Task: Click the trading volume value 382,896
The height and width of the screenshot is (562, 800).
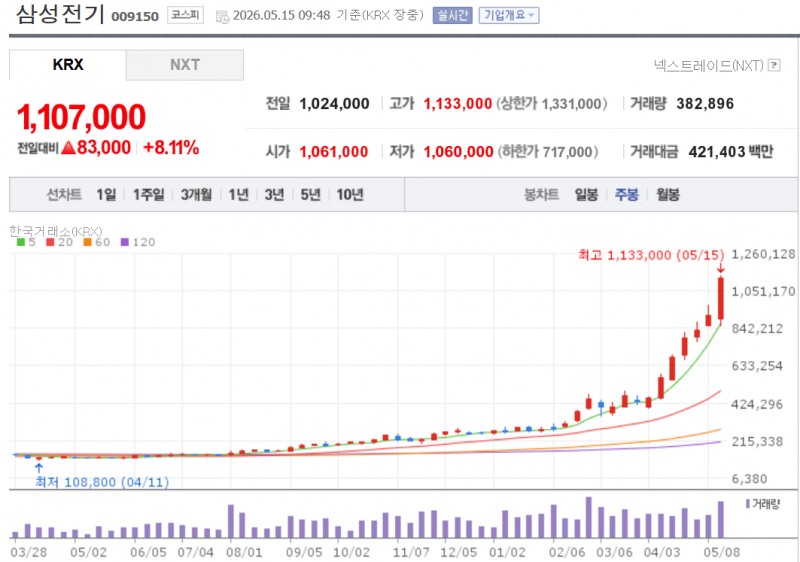Action: tap(705, 104)
